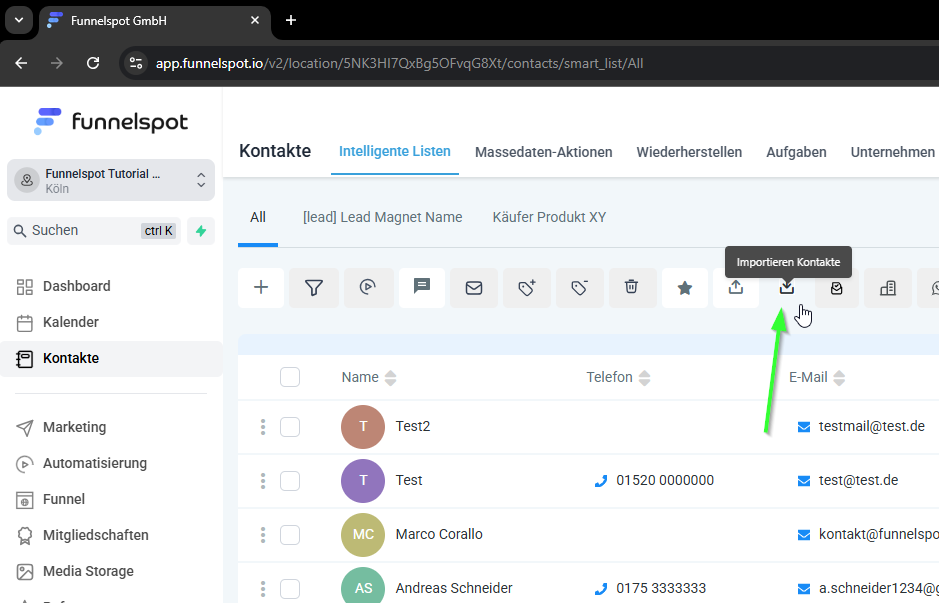Screen dimensions: 939x603
Task: Open the three-dot menu for Marco Corallo
Action: (x=263, y=535)
